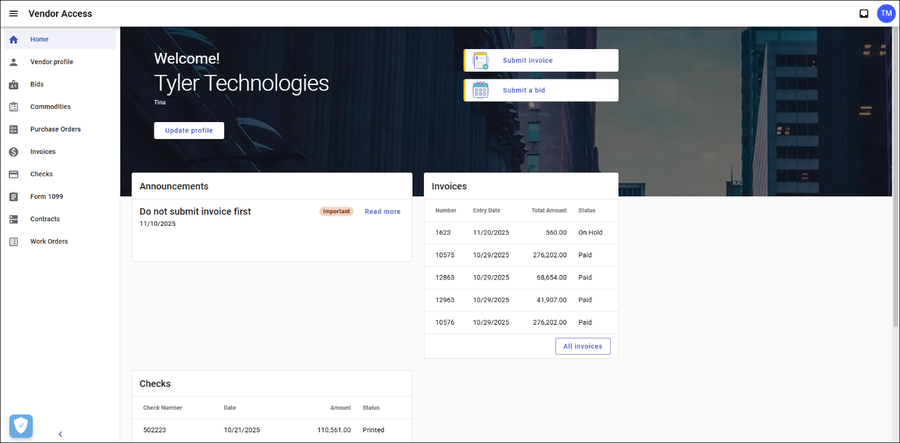Collapse the sidebar with the chevron
The width and height of the screenshot is (900, 443).
point(60,434)
